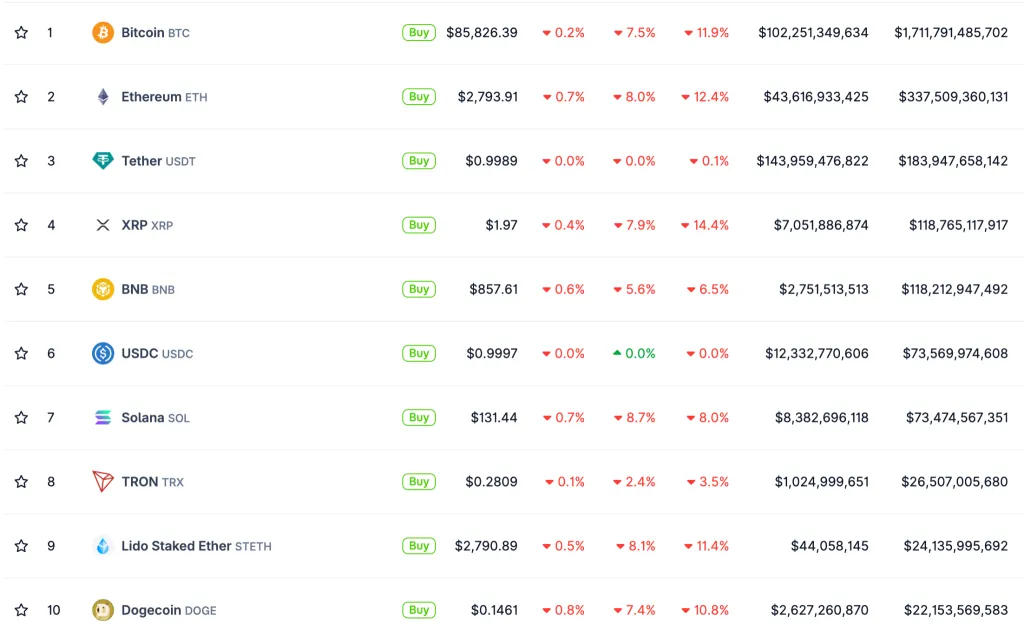Favorite Bitcoin with the star toggle
The height and width of the screenshot is (639, 1024).
(x=21, y=33)
